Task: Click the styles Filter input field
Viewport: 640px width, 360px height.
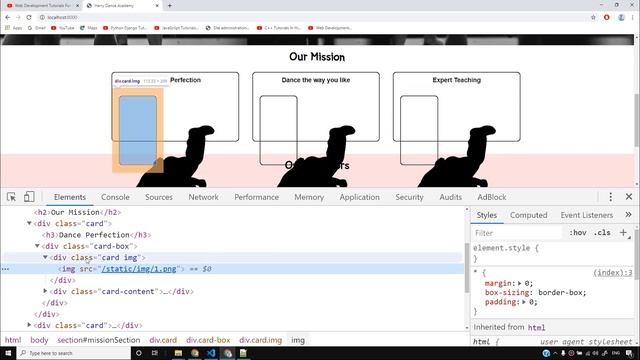Action: point(517,233)
